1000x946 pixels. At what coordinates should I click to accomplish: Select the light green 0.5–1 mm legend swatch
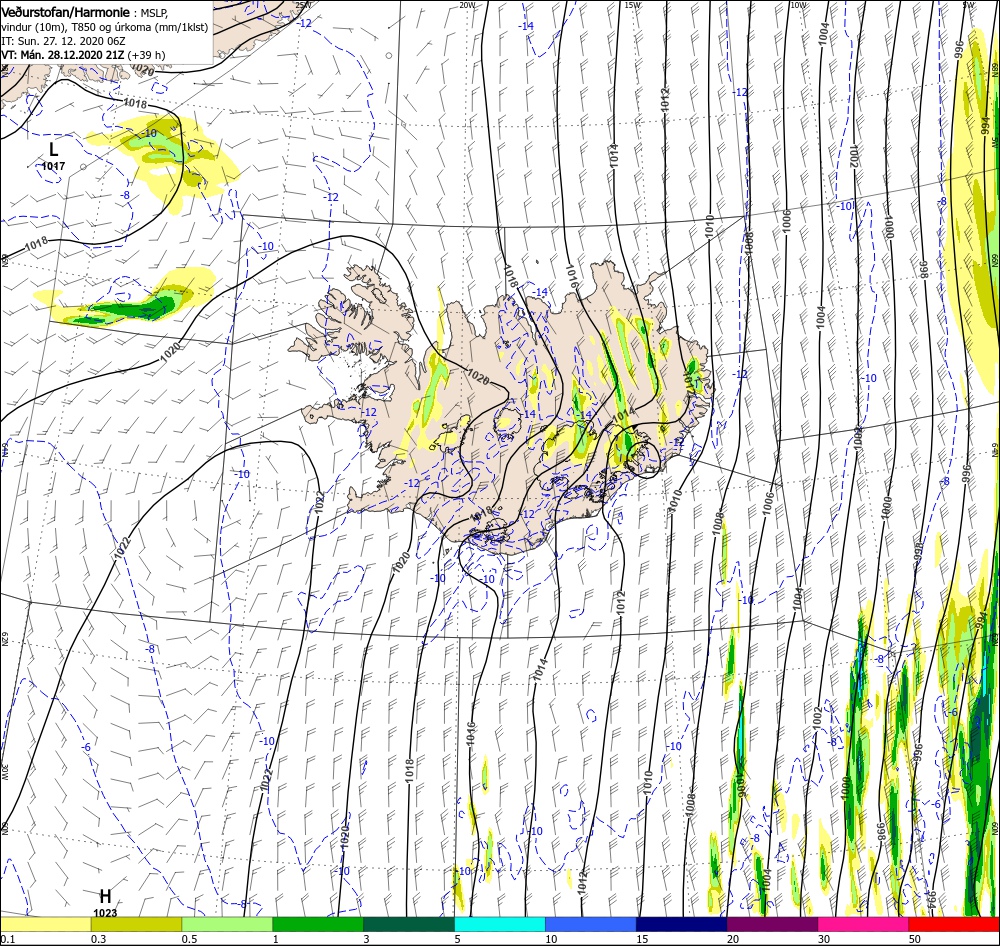227,924
